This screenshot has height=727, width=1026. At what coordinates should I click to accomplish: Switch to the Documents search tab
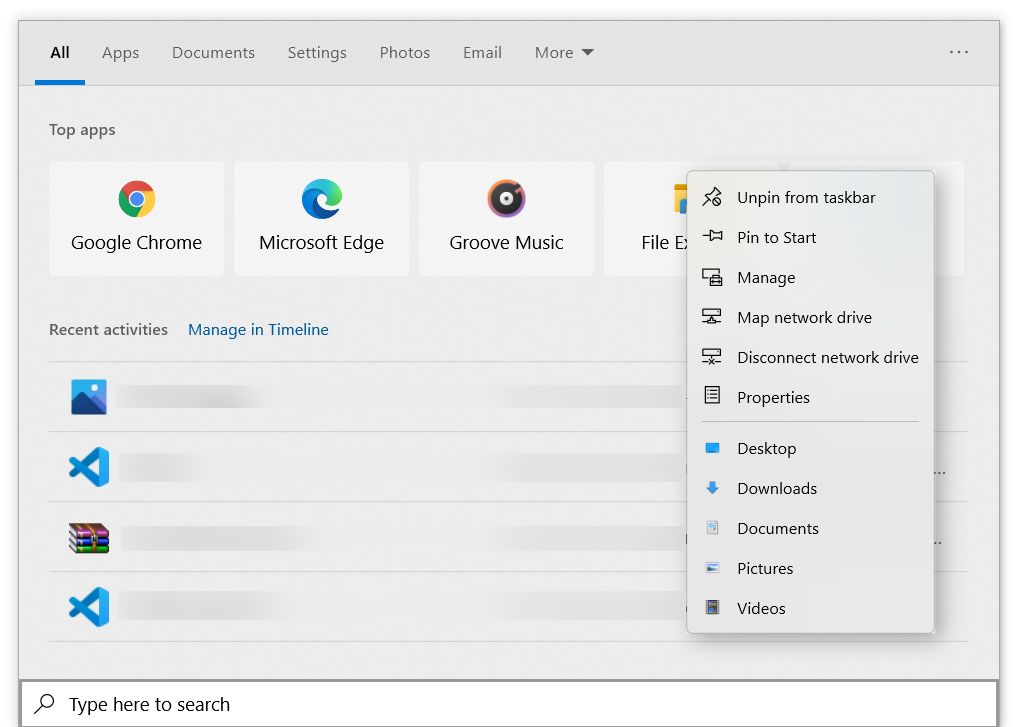[x=213, y=52]
